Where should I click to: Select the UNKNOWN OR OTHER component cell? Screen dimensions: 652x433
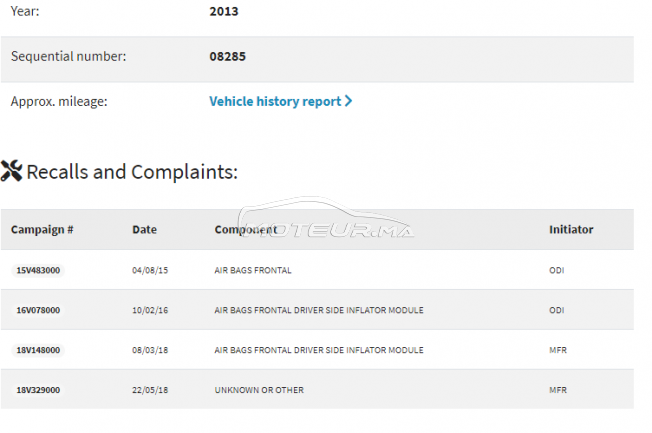[259, 389]
